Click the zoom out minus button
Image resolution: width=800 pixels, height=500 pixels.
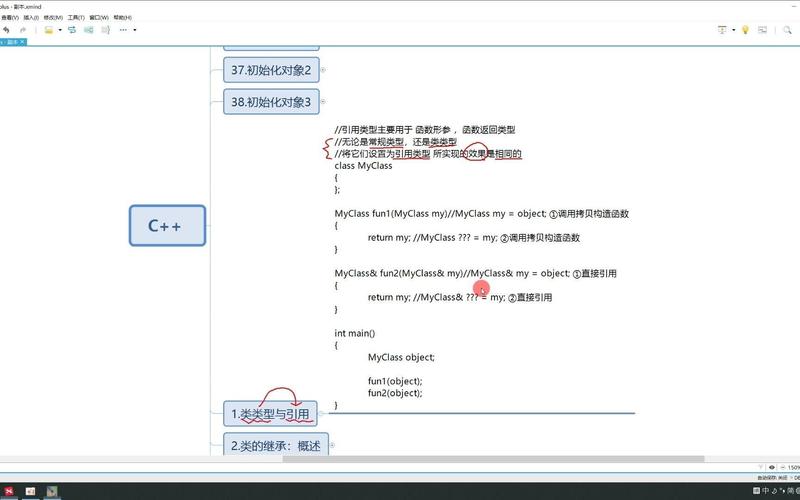782,467
